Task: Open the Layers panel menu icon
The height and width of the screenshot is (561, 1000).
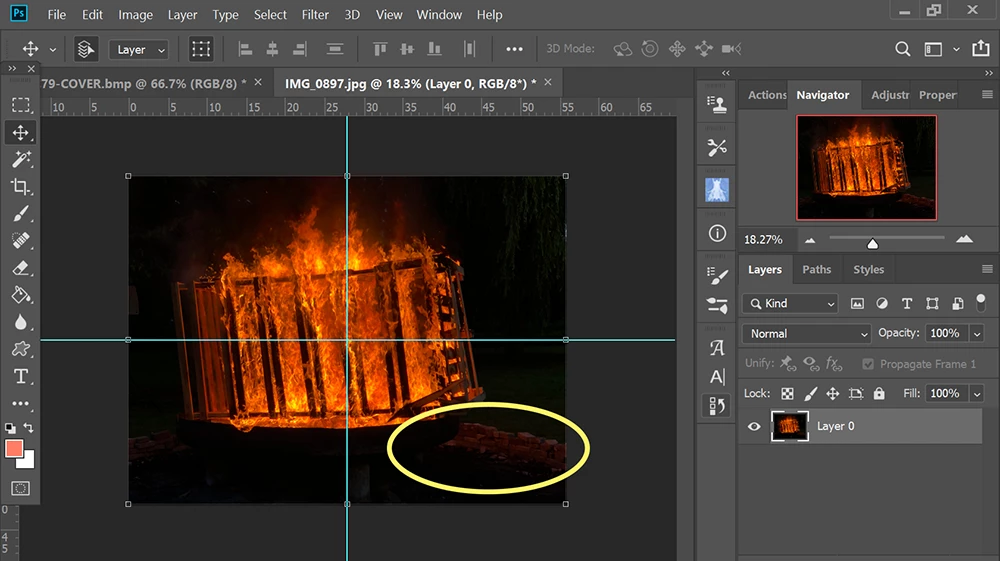Action: click(987, 269)
